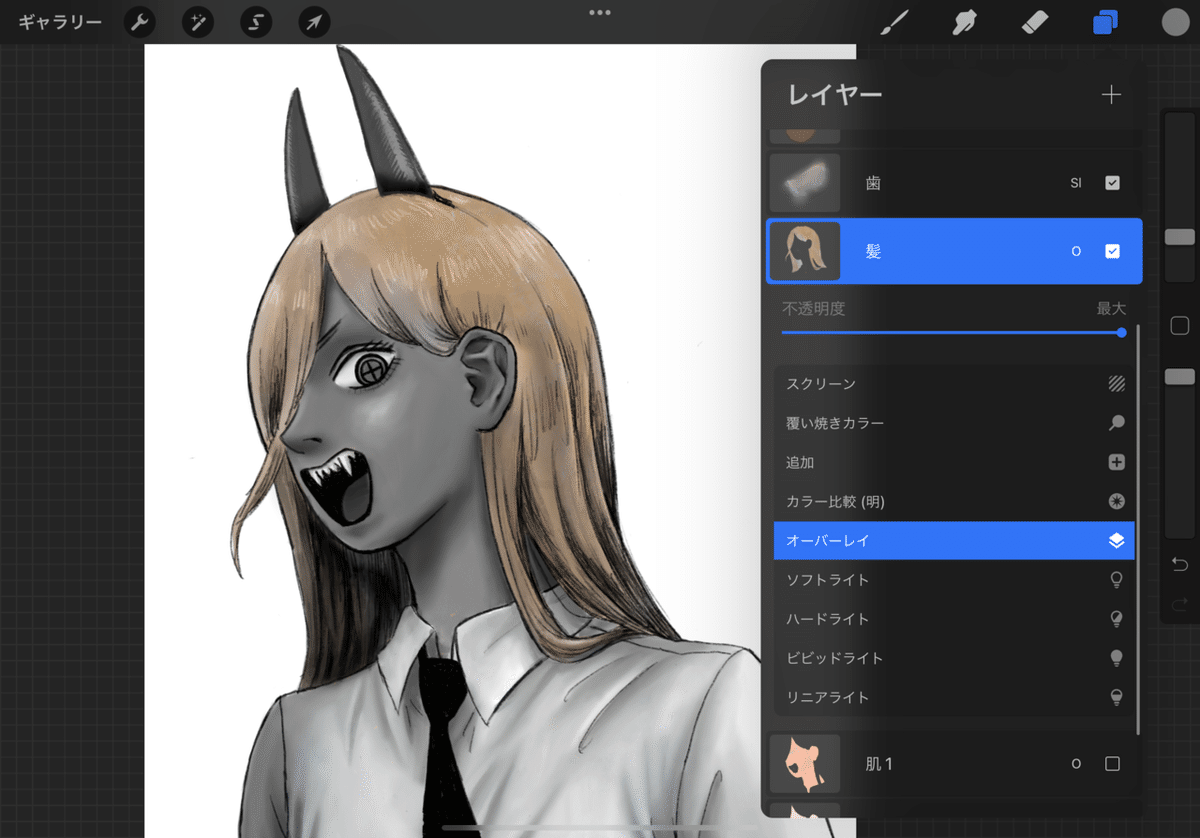Viewport: 1200px width, 838px height.
Task: Undo with the sidebar undo arrow
Action: (1179, 565)
